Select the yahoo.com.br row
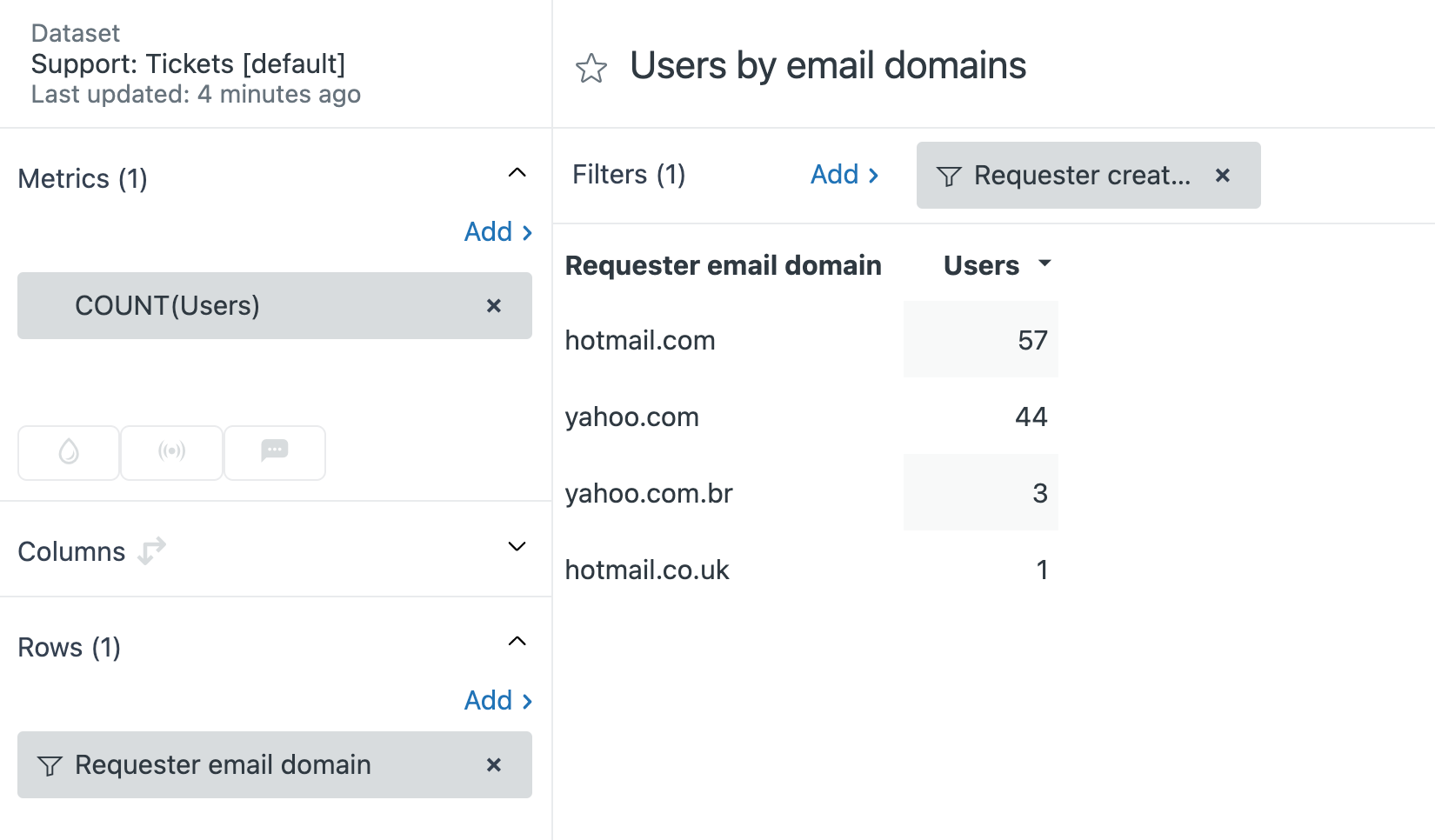Image resolution: width=1435 pixels, height=840 pixels. click(x=649, y=493)
